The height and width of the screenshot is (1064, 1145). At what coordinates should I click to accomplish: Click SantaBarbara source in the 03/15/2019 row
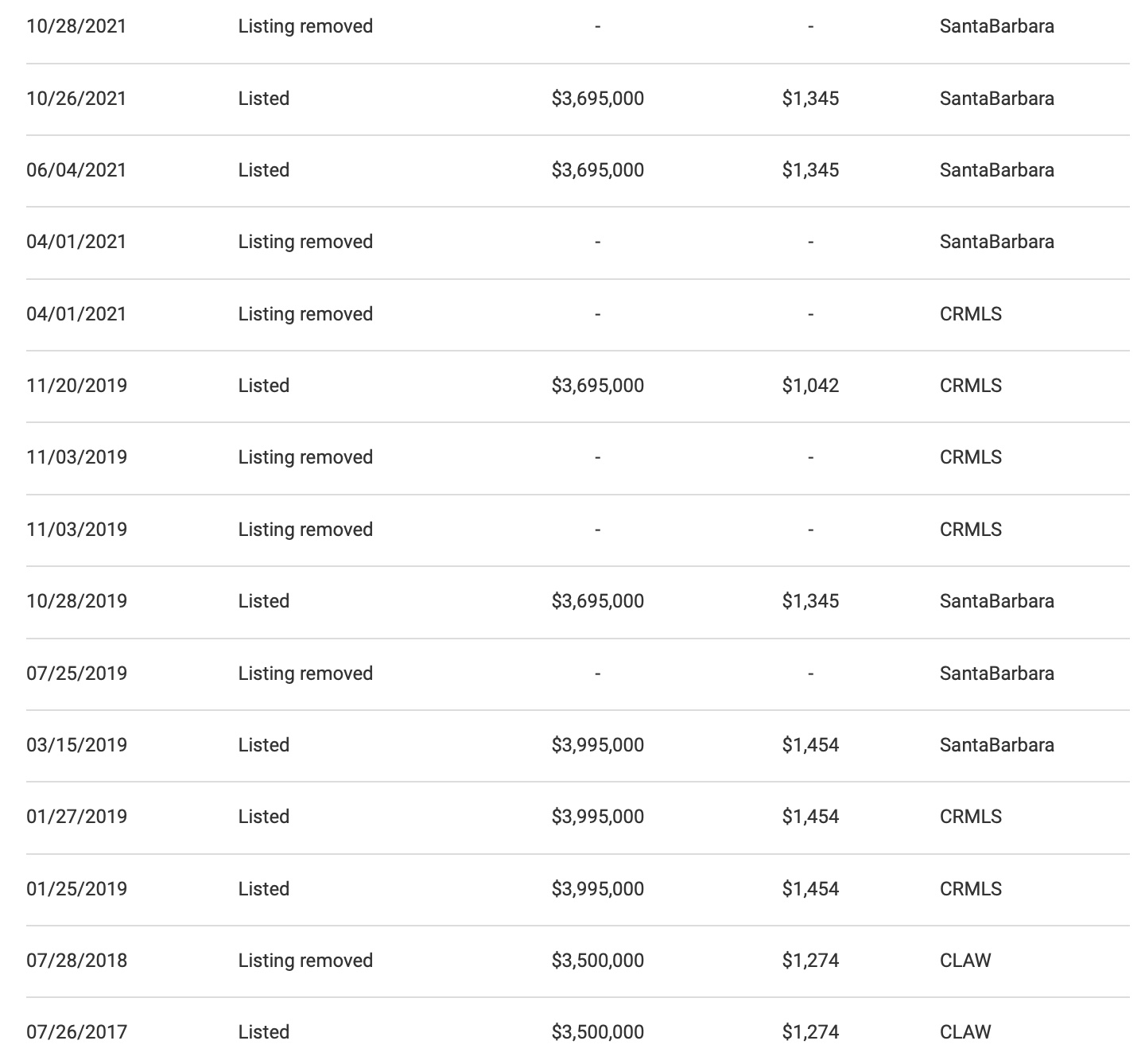pyautogui.click(x=996, y=745)
